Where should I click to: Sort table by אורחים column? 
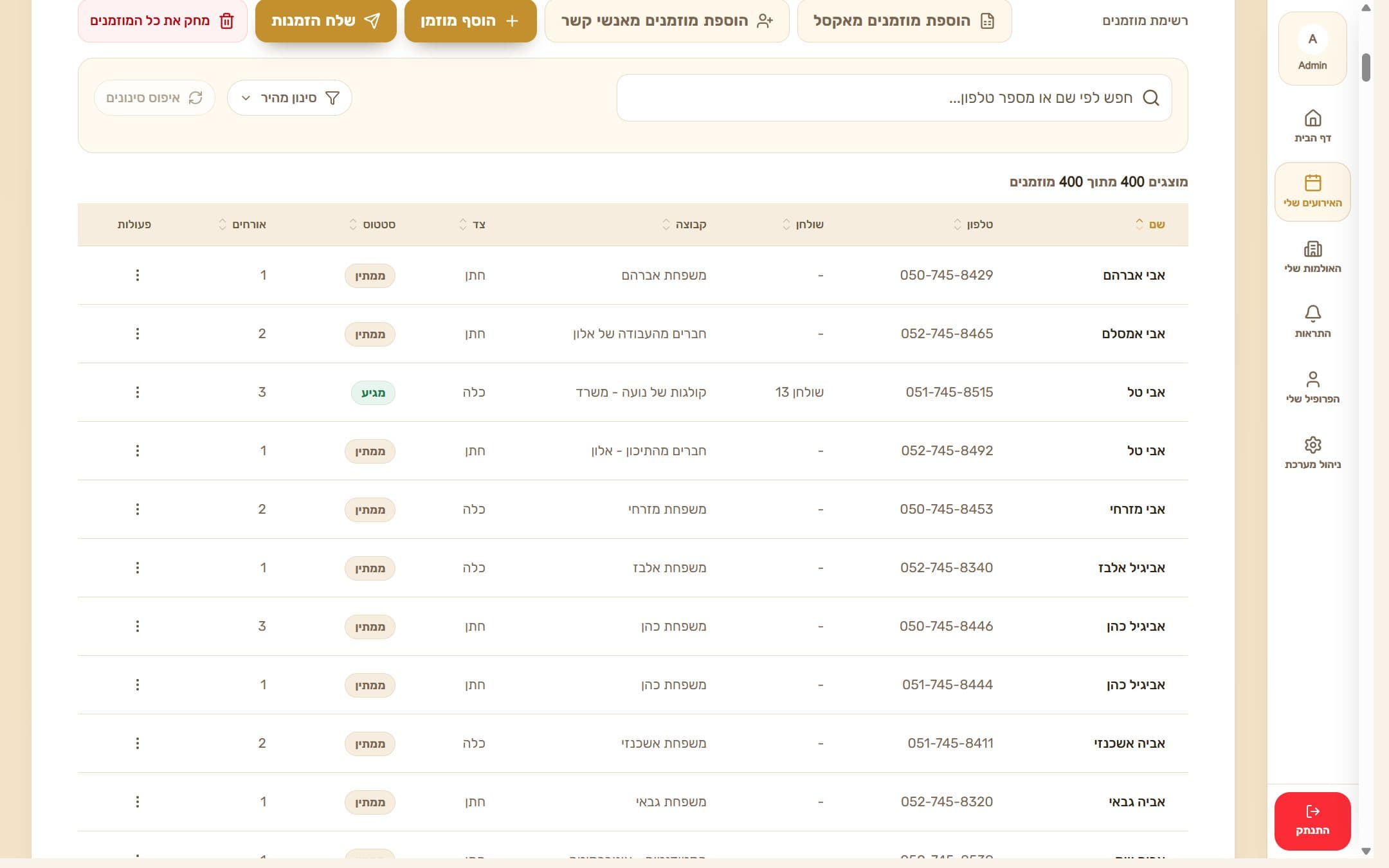(x=242, y=224)
